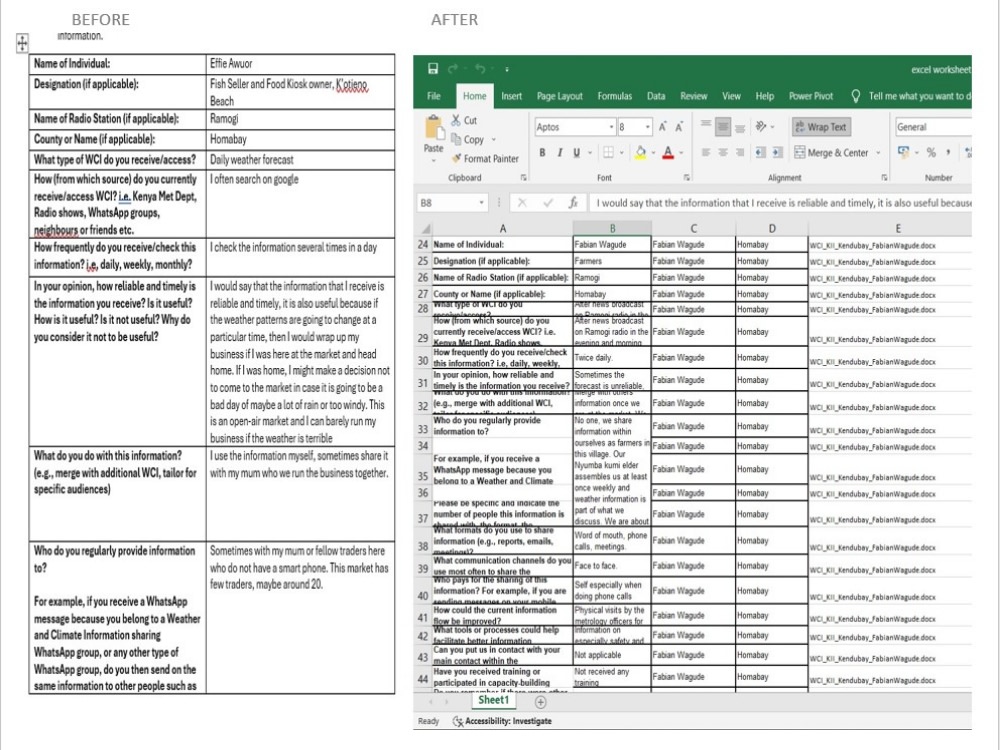Click the Insert Function fx icon

point(573,203)
